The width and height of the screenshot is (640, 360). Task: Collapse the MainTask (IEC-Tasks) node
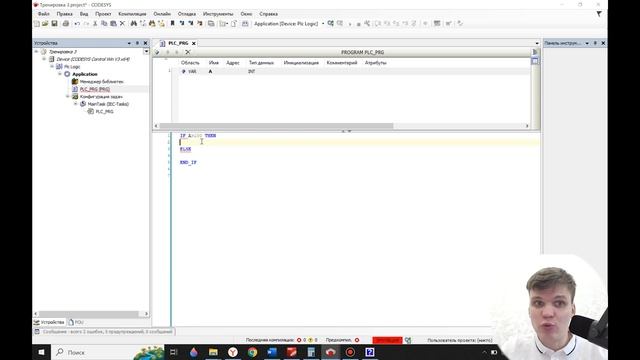76,104
